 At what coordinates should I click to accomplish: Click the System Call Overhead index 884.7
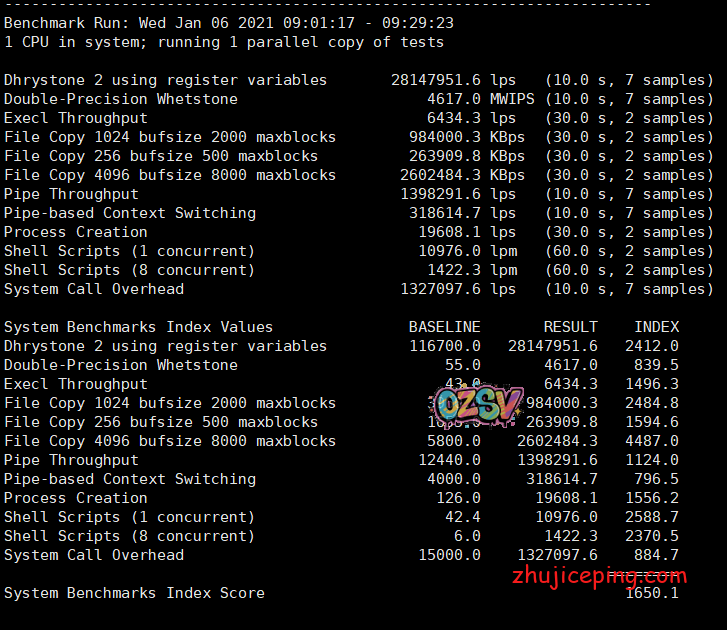(x=656, y=555)
